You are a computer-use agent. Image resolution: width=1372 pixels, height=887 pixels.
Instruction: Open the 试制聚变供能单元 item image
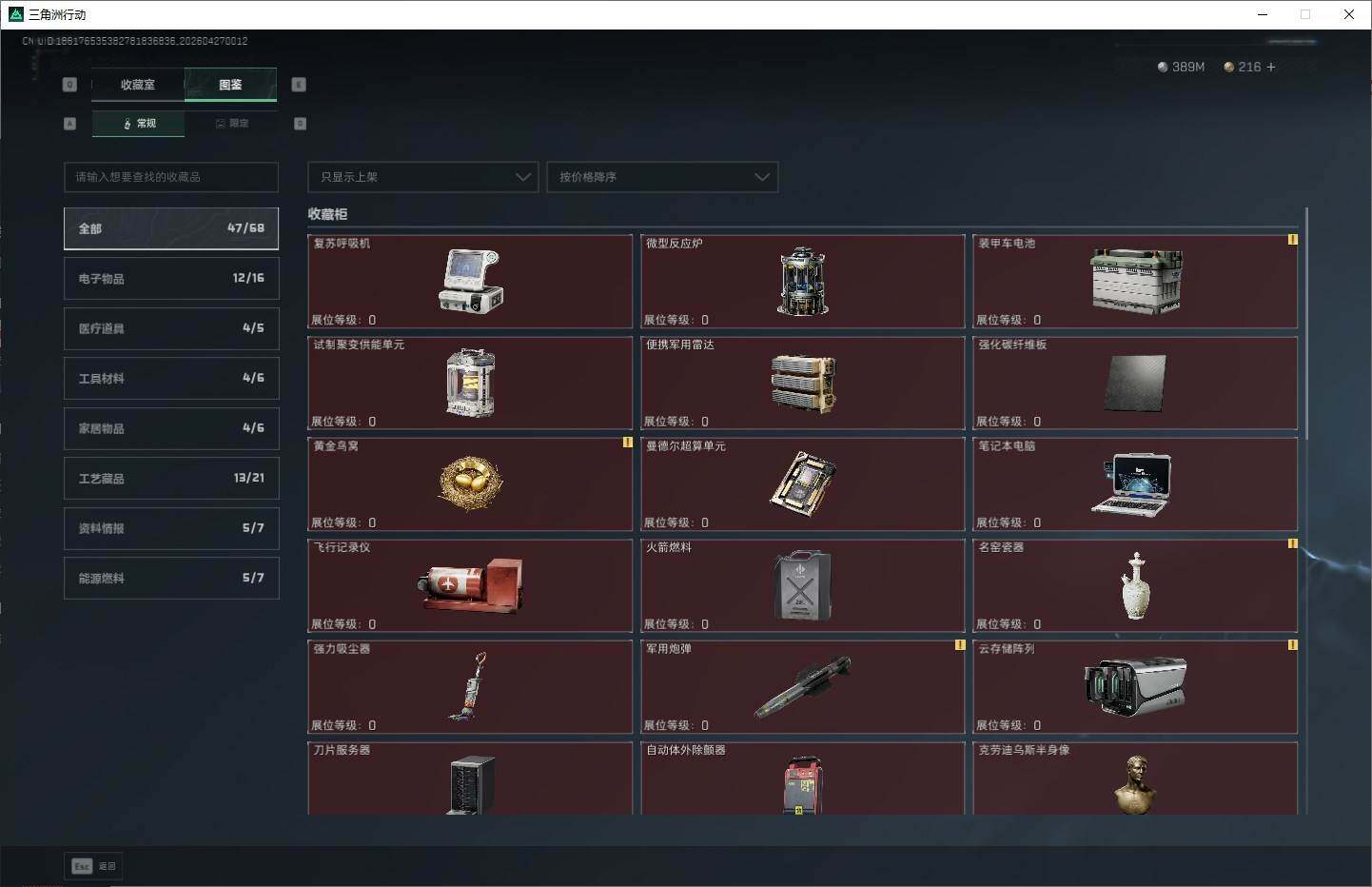[471, 383]
